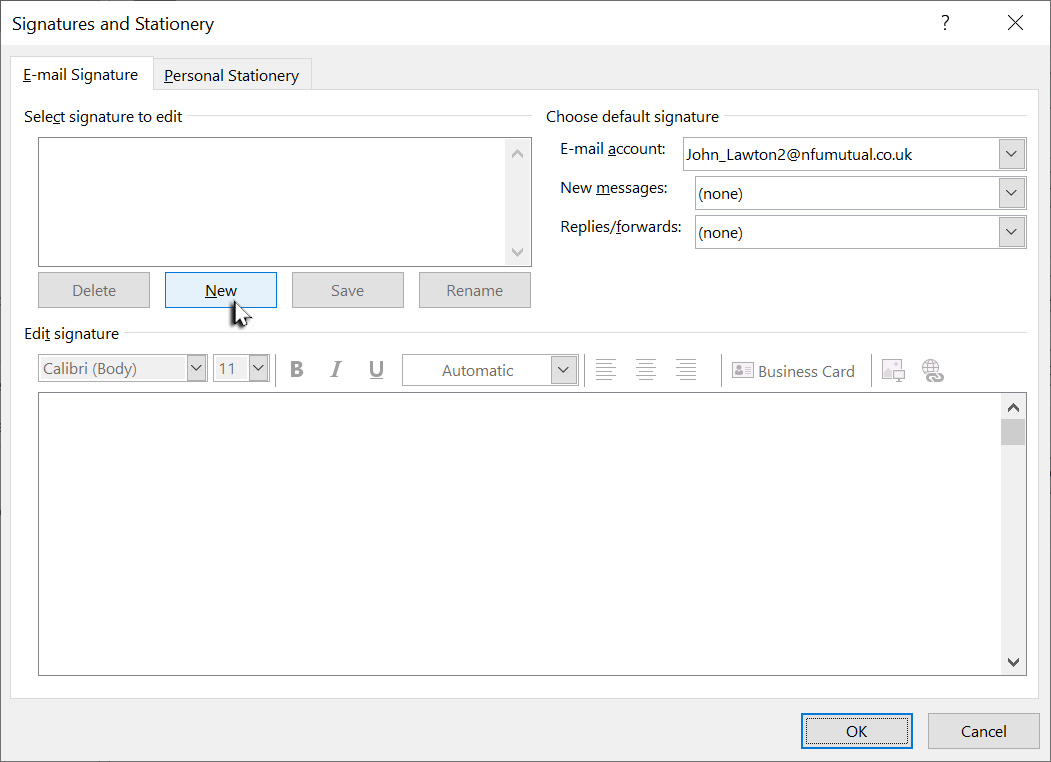This screenshot has height=762, width=1051.
Task: Center the signature text
Action: [x=646, y=369]
